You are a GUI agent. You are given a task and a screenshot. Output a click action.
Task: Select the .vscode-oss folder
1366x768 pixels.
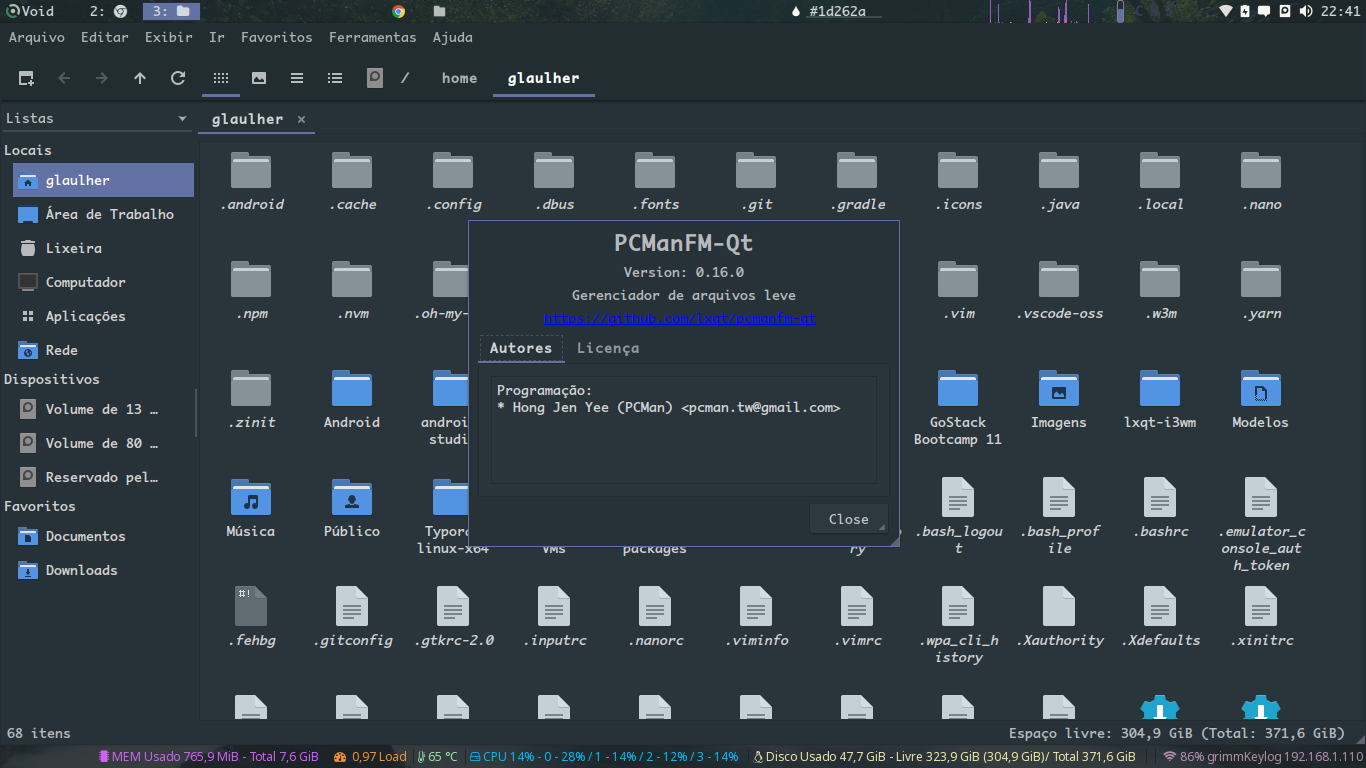(1059, 291)
